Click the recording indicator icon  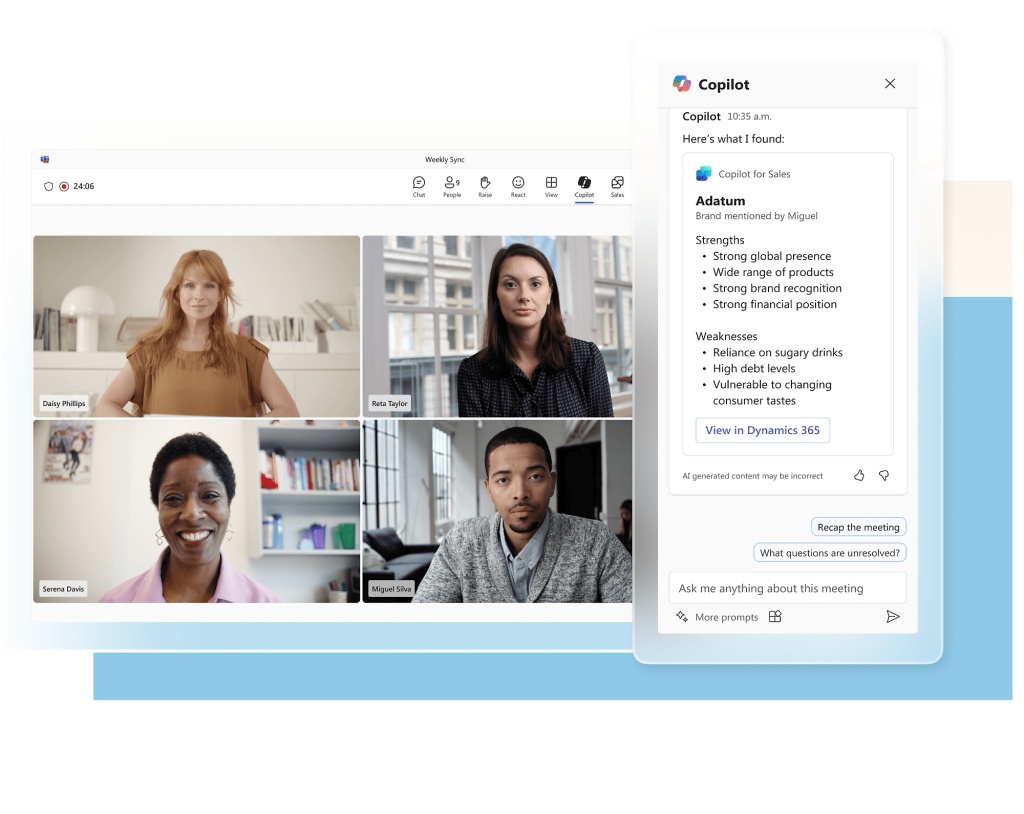(64, 186)
